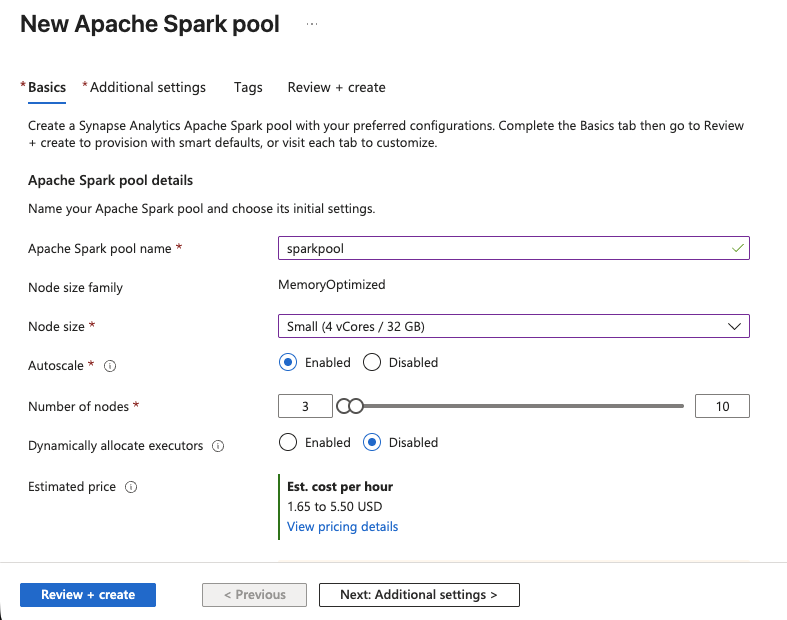This screenshot has width=787, height=620.
Task: Click the Est. cost per hour heading
Action: coord(340,486)
